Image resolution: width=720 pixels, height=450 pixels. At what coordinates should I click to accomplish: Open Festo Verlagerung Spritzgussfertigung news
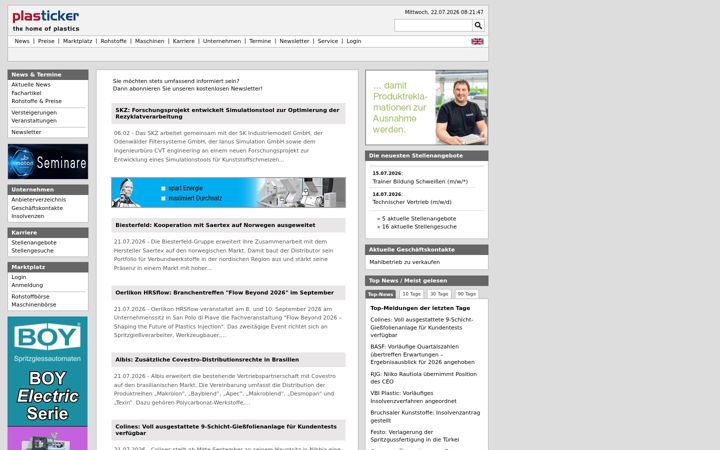coord(415,436)
